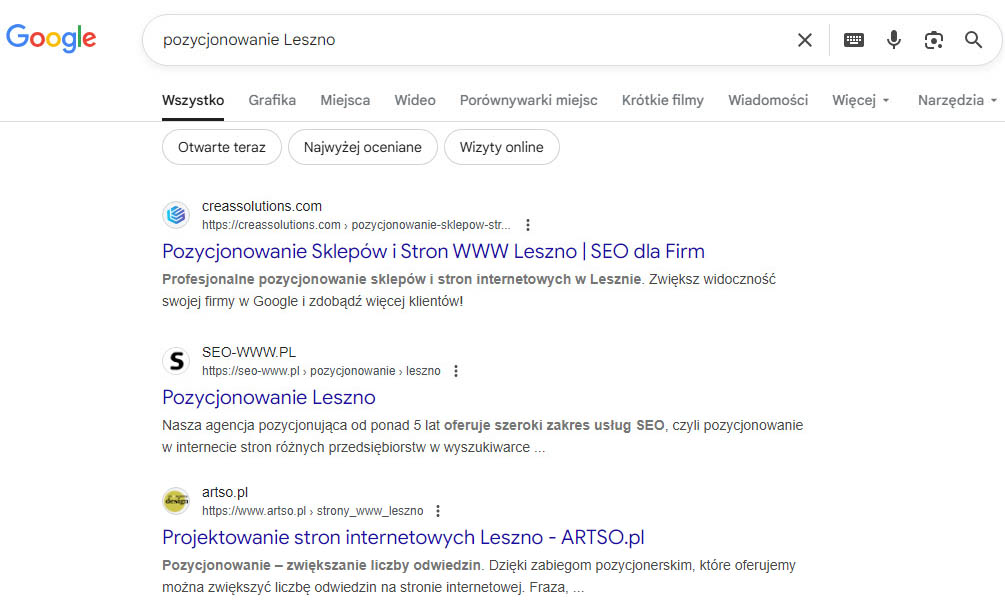Expand the 'Więcej' dropdown menu

click(x=860, y=100)
